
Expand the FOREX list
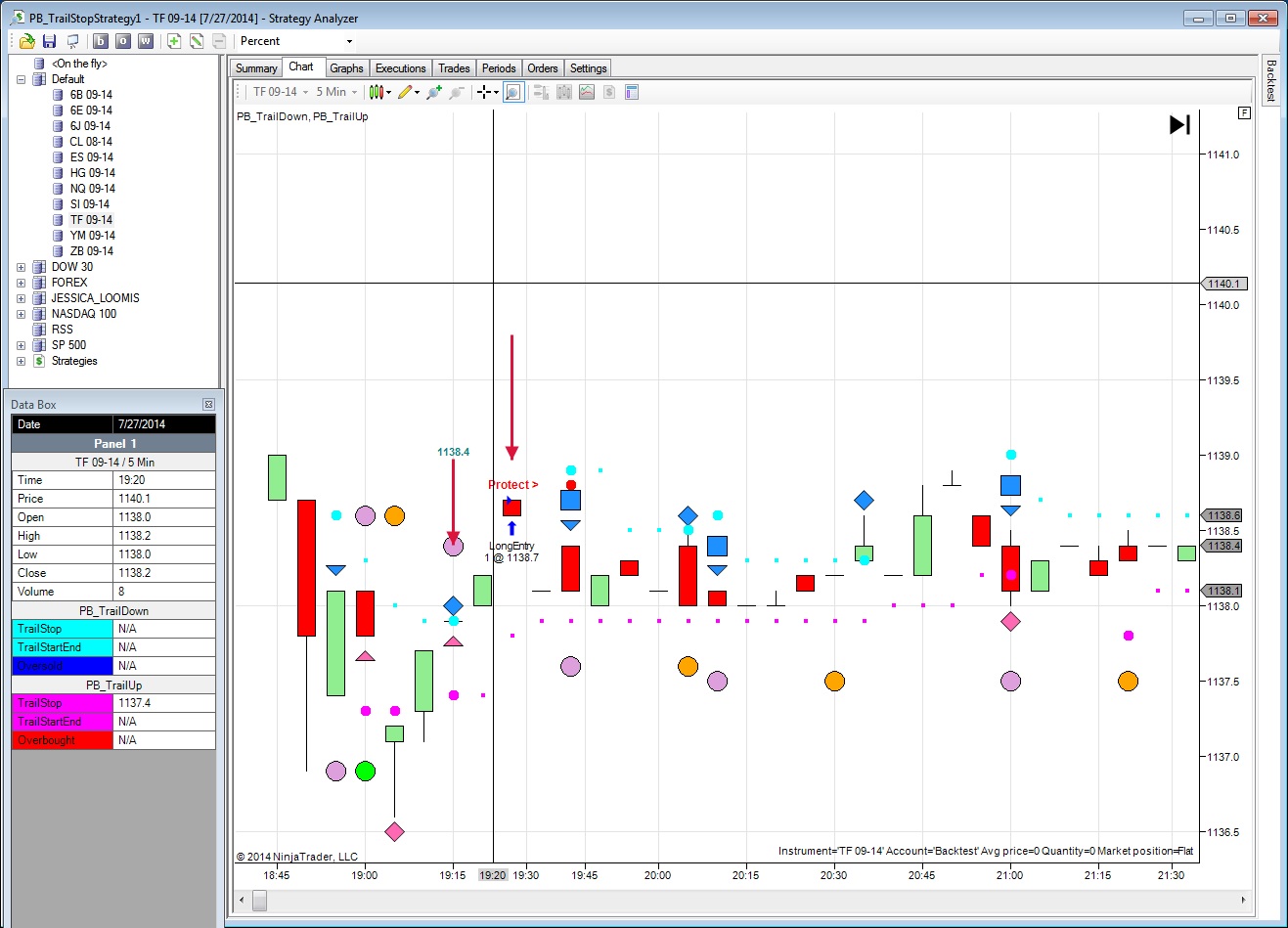(x=21, y=283)
